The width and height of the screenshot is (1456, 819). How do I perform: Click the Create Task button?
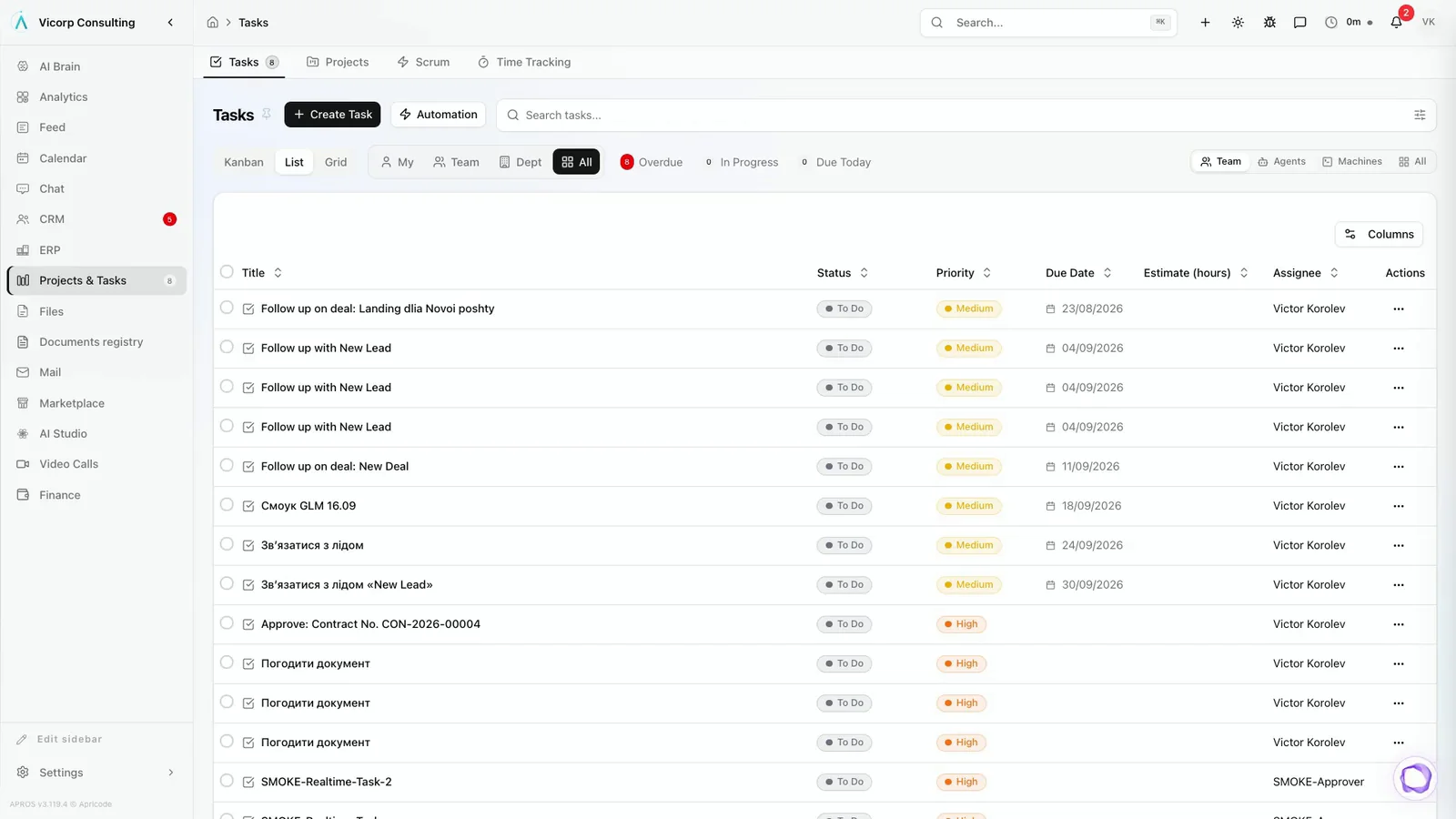[x=332, y=115]
